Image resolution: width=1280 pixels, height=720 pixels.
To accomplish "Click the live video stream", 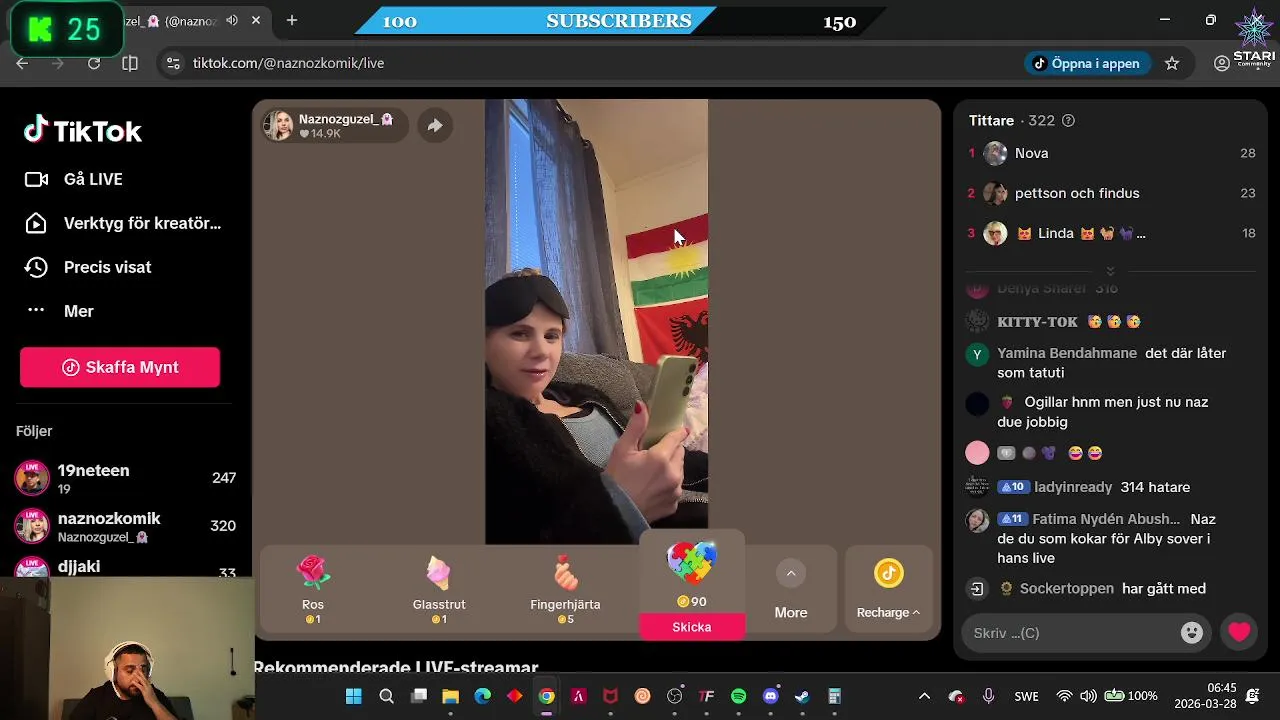I will point(596,322).
